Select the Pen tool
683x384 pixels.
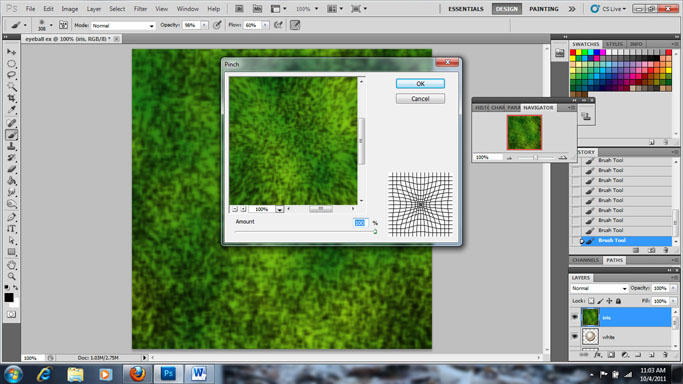point(11,217)
